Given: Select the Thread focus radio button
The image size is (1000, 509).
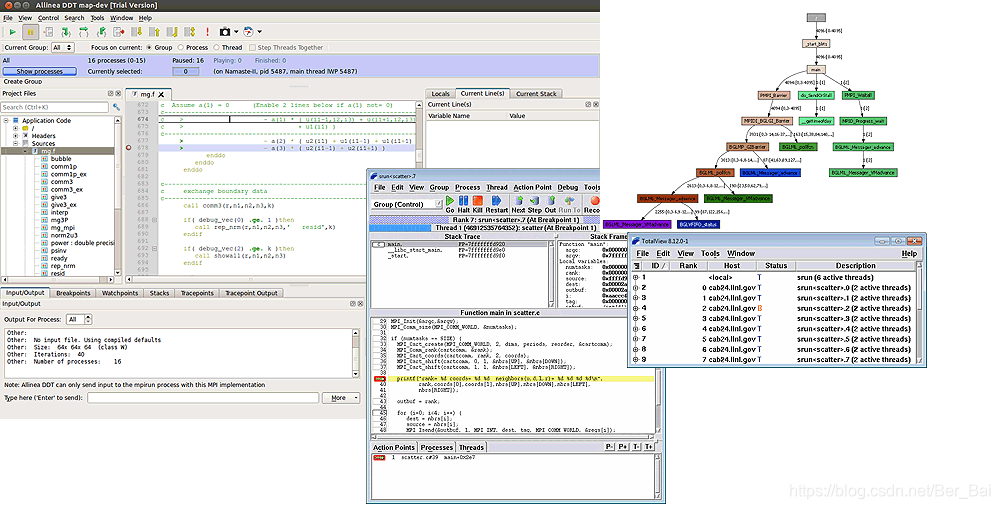Looking at the screenshot, I should click(x=216, y=47).
